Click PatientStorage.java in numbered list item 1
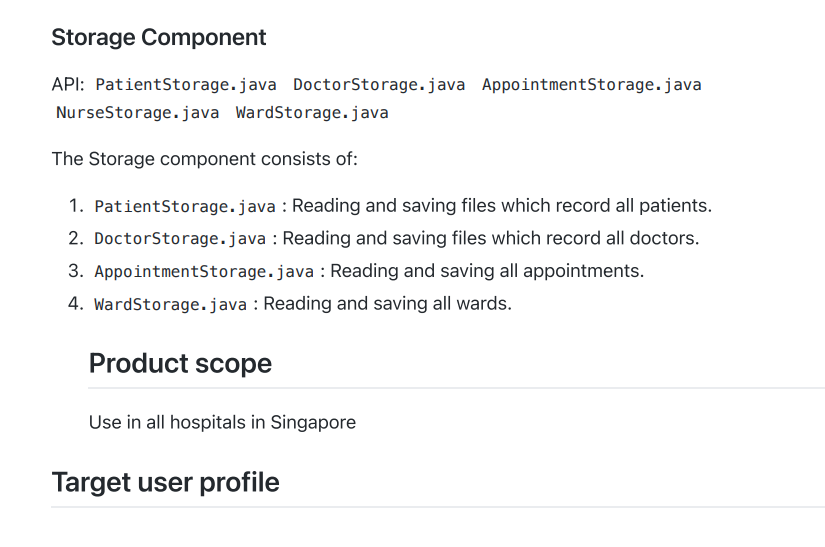The height and width of the screenshot is (547, 825). pos(185,207)
